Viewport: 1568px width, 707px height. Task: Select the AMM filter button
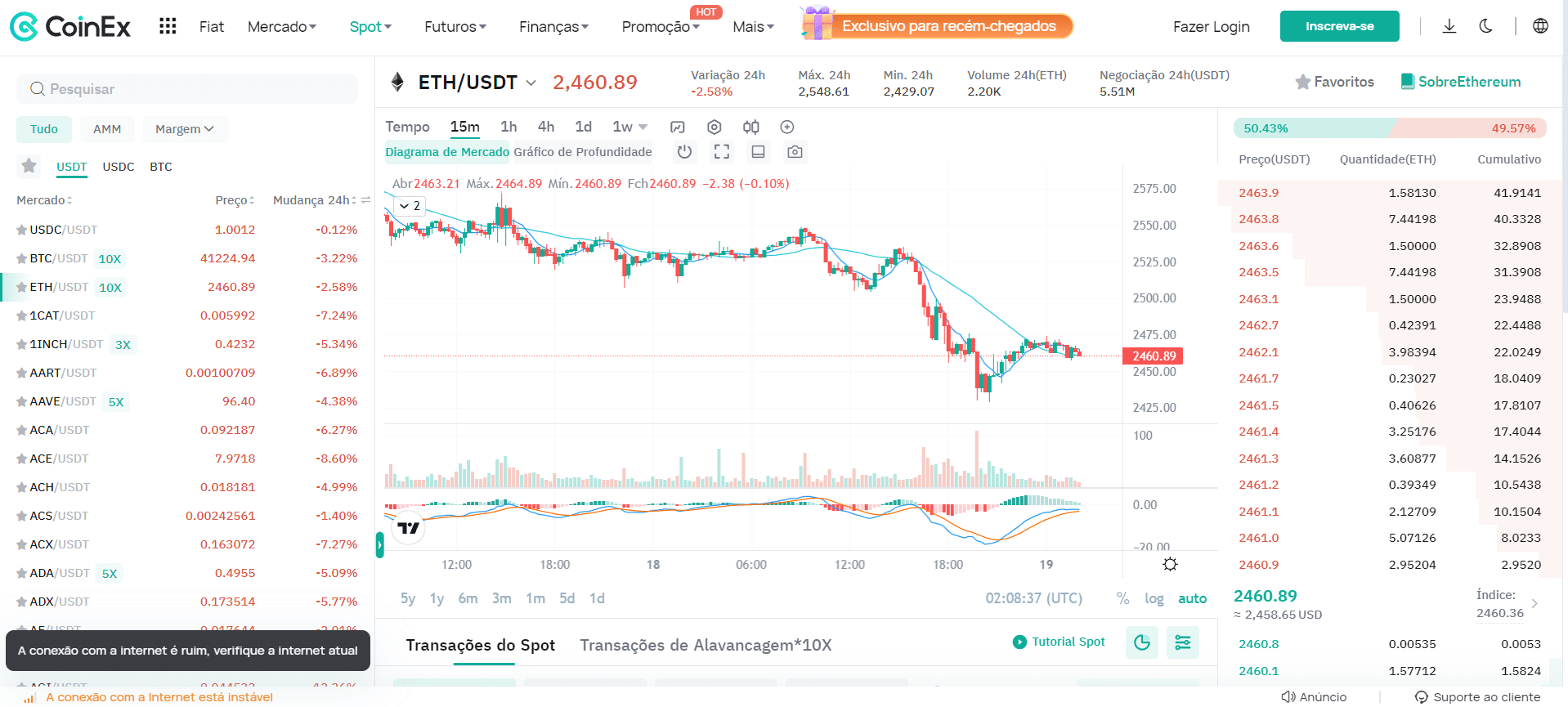(107, 129)
